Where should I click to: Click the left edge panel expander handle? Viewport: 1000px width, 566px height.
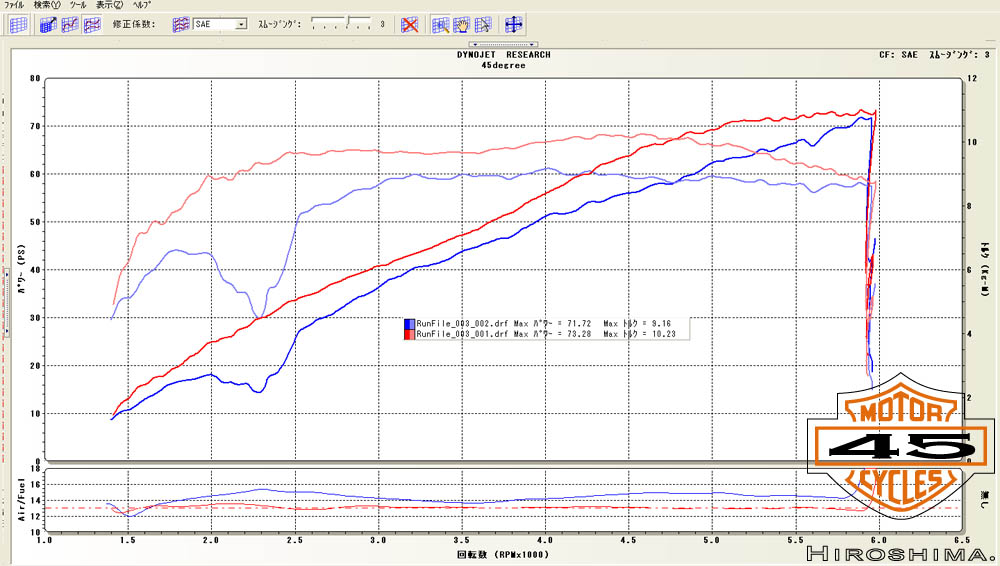coord(5,328)
